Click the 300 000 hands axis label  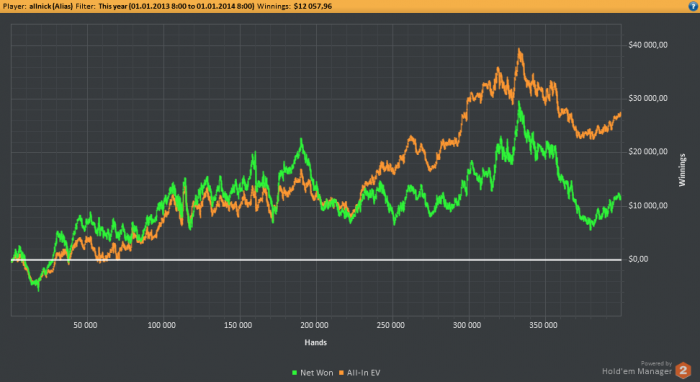[467, 325]
